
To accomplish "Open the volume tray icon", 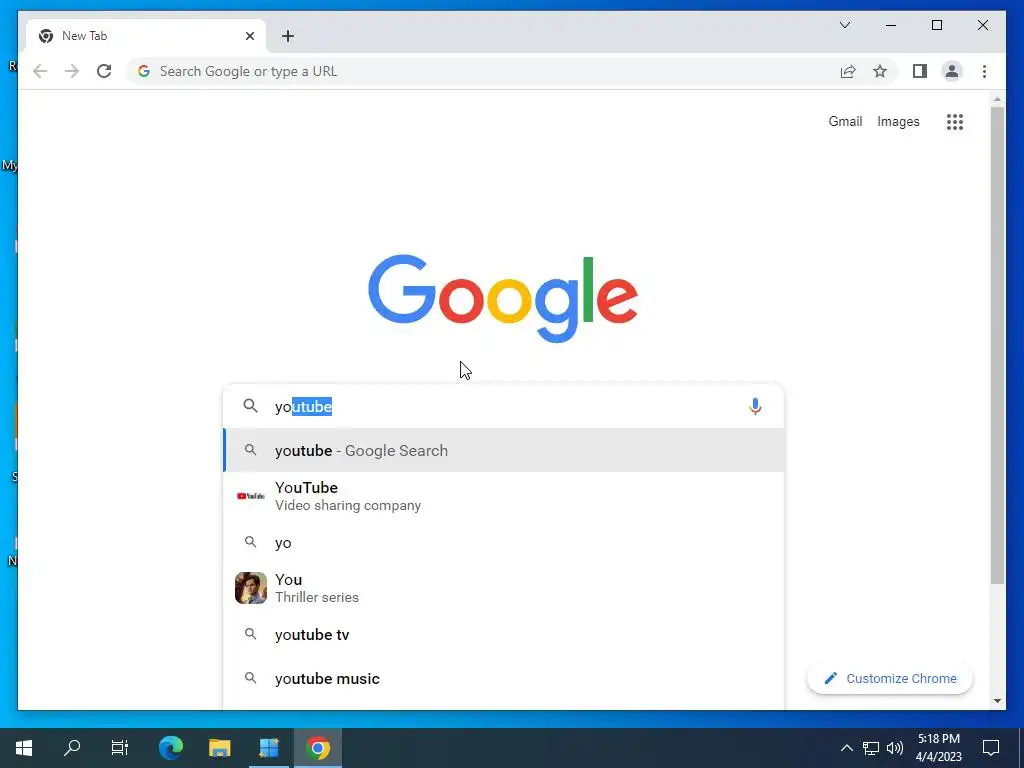I will (895, 748).
